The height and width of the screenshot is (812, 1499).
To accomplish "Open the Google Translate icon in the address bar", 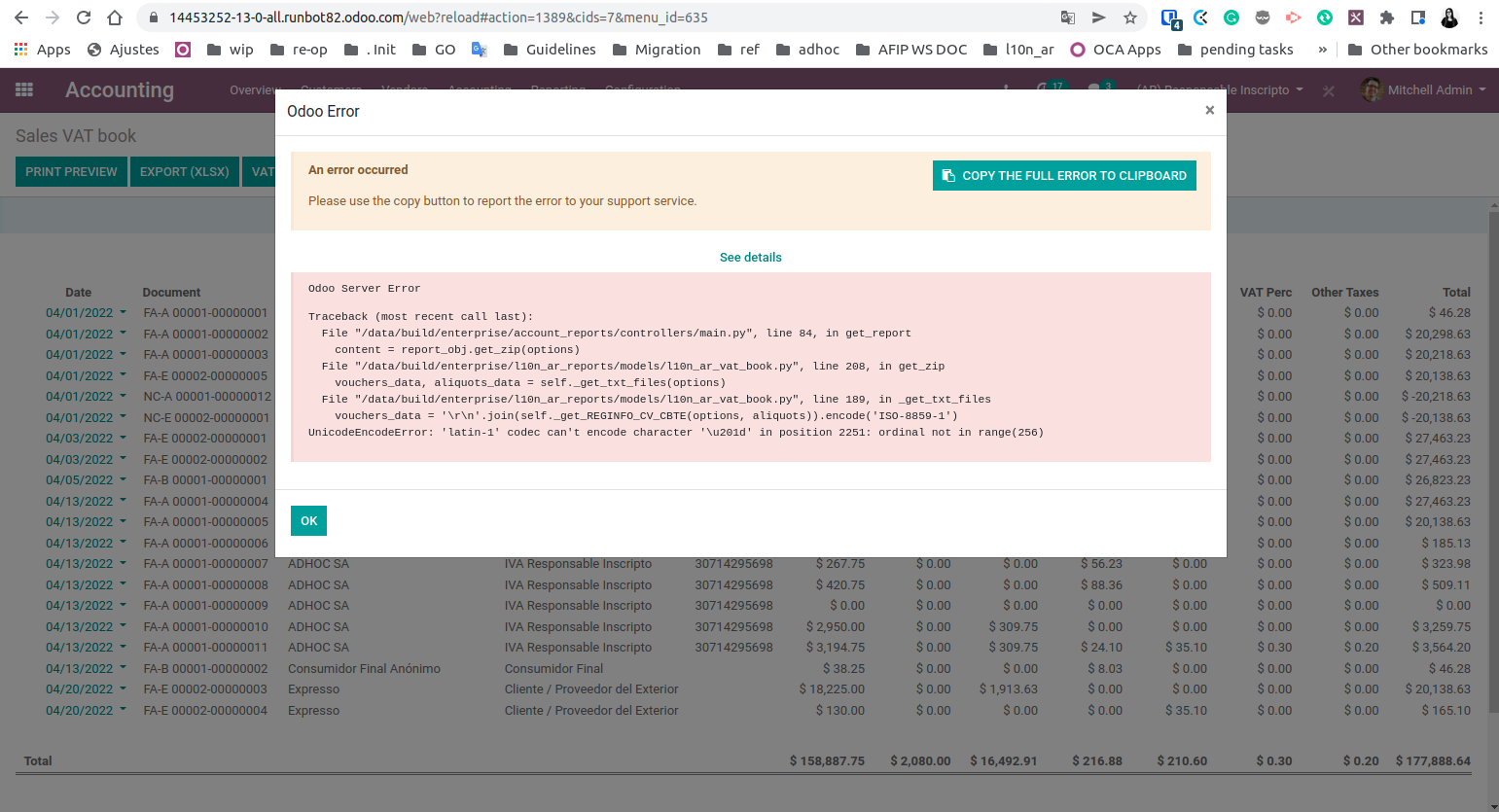I will click(x=1068, y=18).
